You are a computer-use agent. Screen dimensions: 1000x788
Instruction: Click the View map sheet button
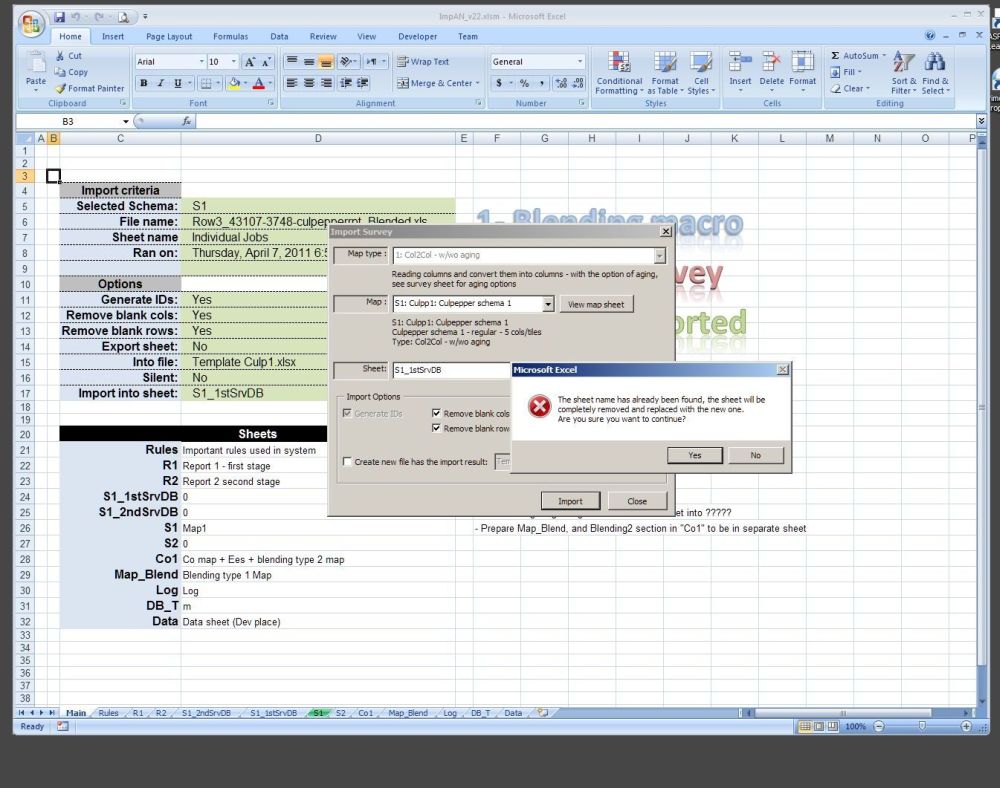coord(596,304)
